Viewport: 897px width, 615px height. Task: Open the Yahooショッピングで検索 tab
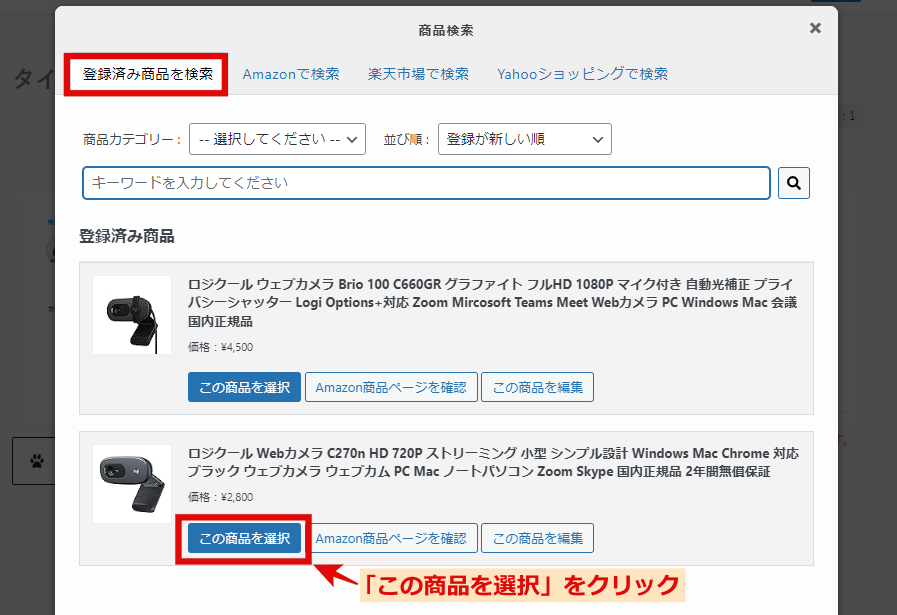[x=582, y=74]
